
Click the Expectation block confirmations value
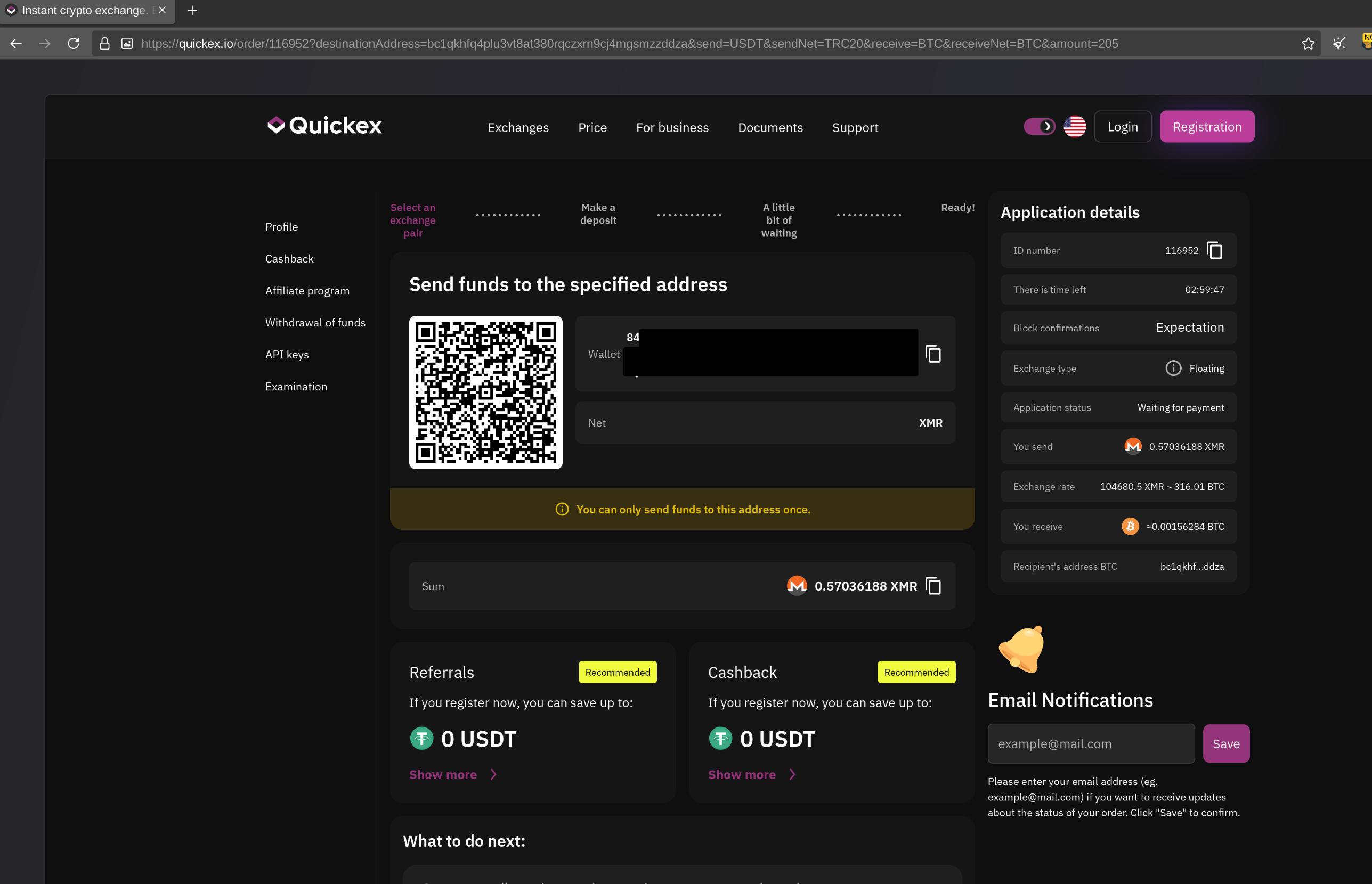(x=1189, y=327)
